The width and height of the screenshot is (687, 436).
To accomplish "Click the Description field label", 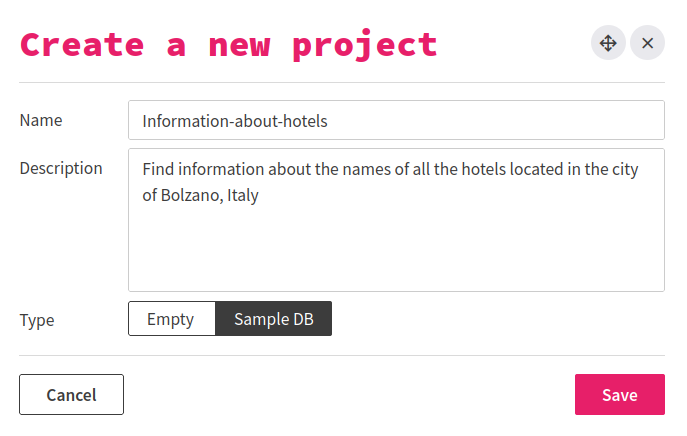I will pos(61,168).
